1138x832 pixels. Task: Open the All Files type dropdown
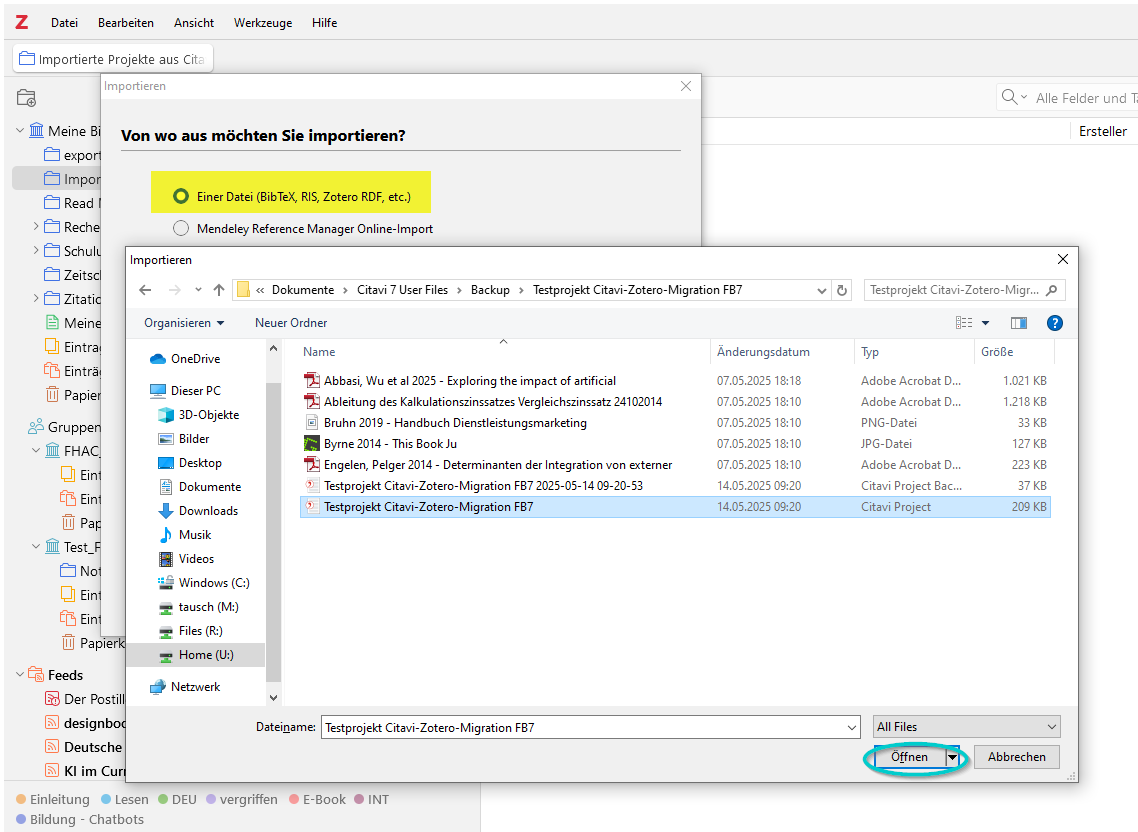click(967, 727)
